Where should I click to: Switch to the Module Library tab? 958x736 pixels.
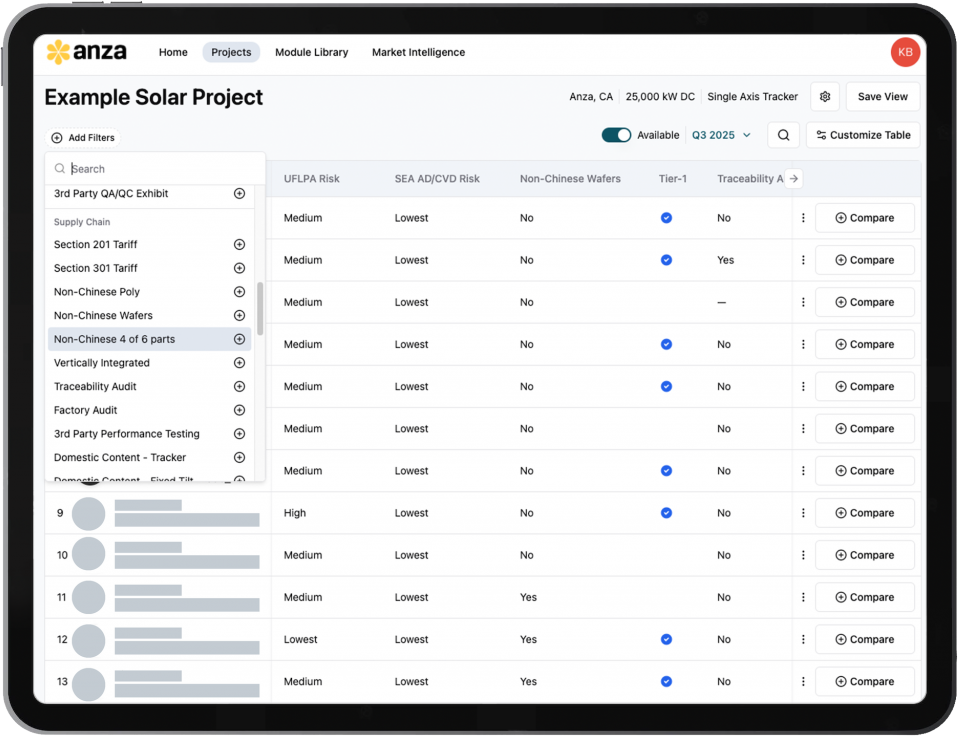(311, 52)
